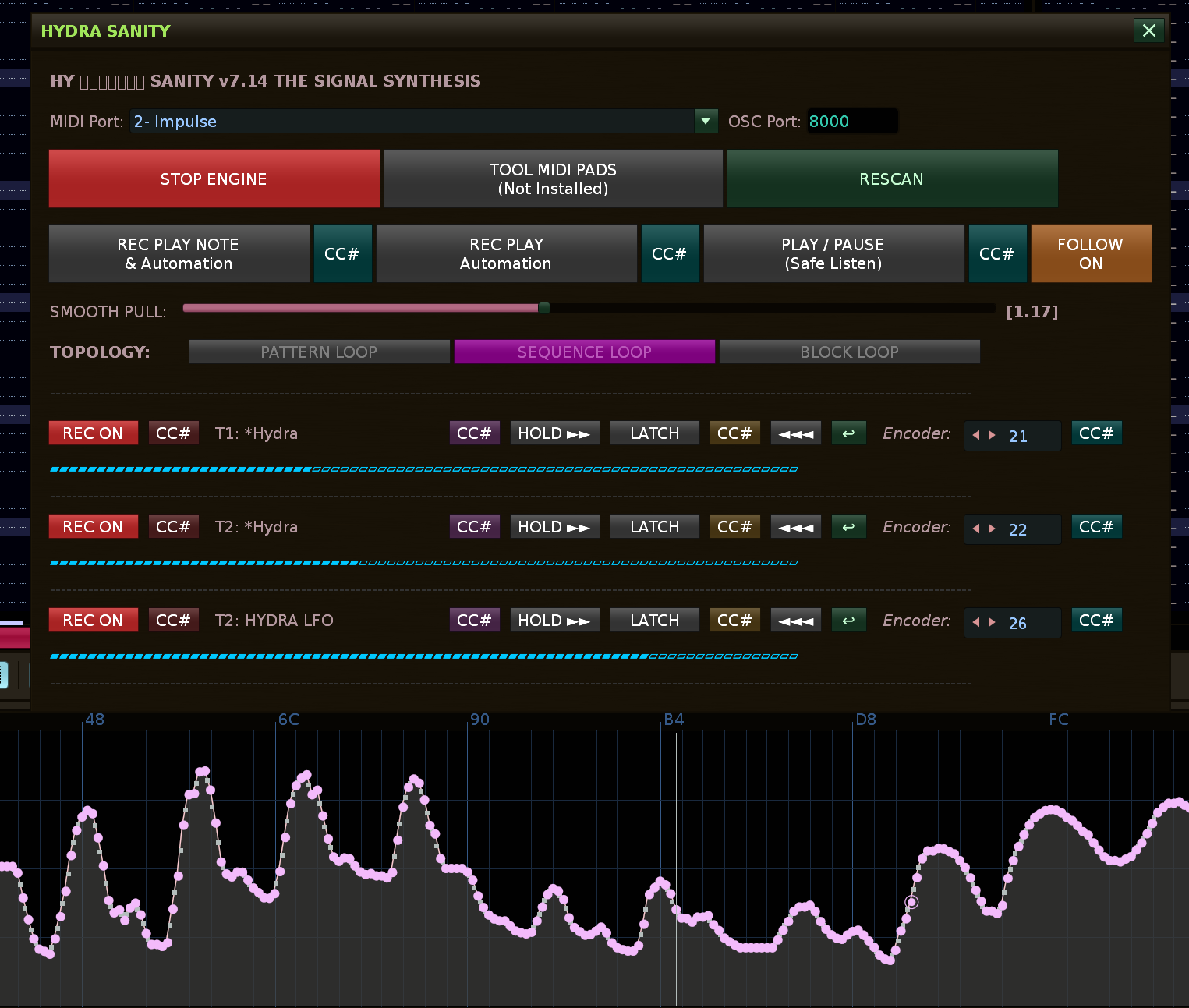Click the OSC Port field showing 8000

point(851,122)
